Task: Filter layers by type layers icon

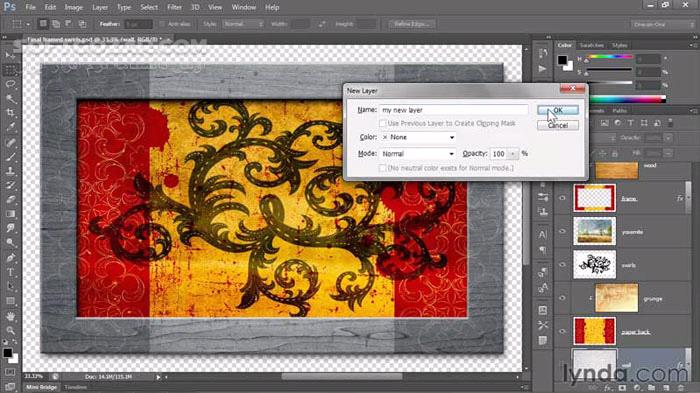Action: 630,123
